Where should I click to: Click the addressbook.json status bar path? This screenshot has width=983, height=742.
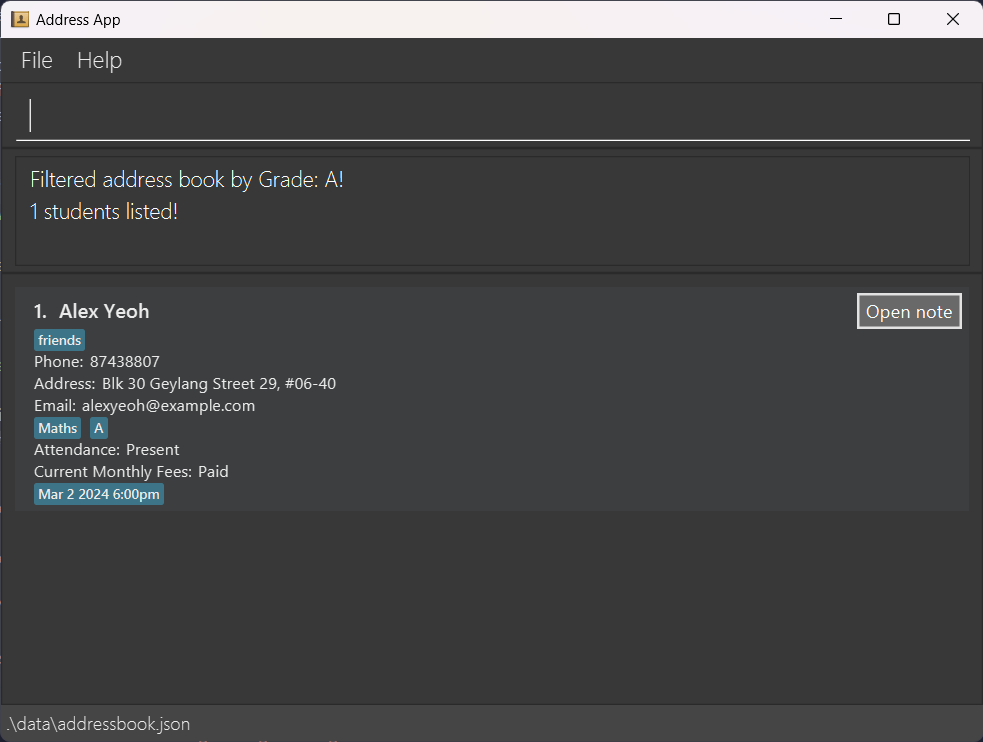point(98,723)
